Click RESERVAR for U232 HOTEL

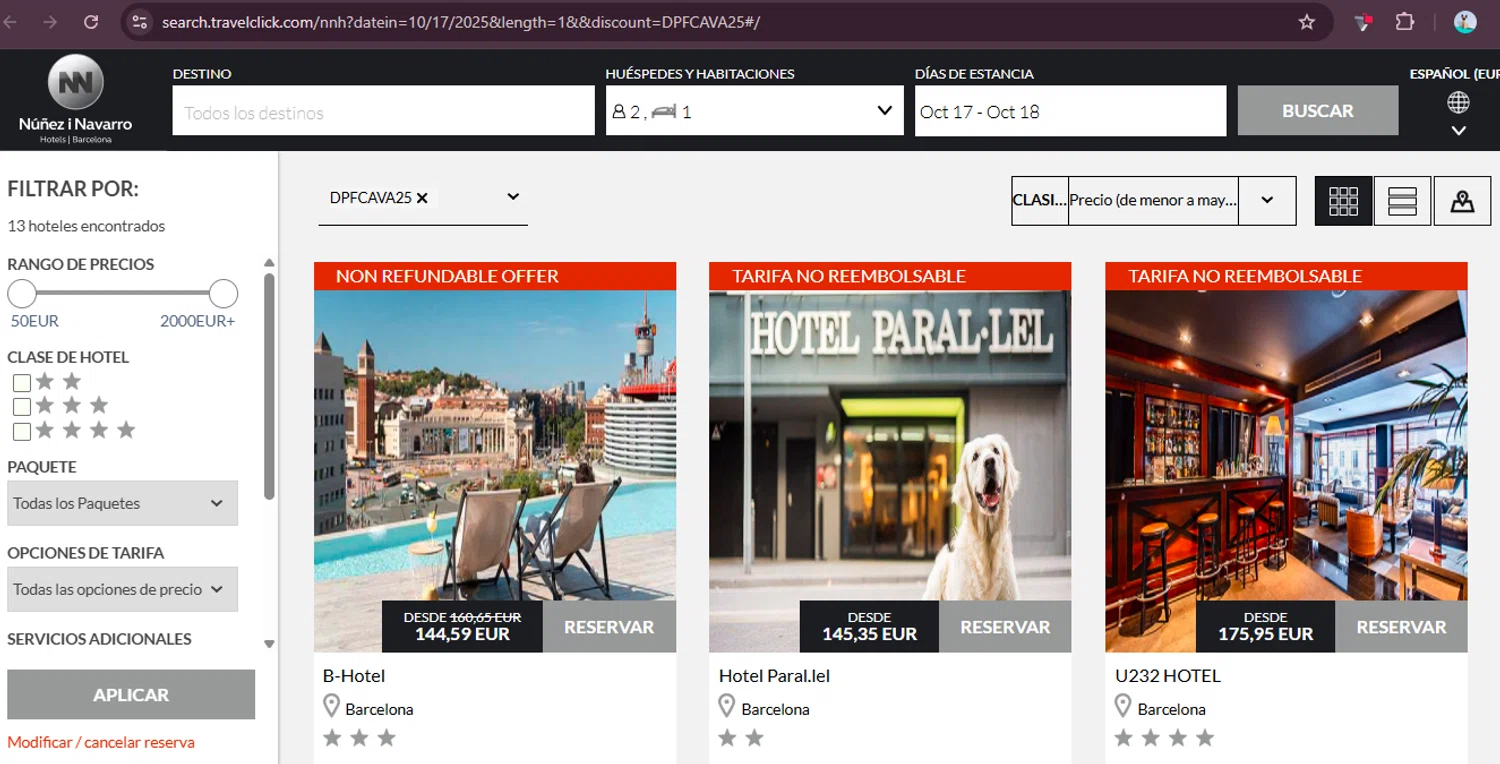(x=1401, y=627)
